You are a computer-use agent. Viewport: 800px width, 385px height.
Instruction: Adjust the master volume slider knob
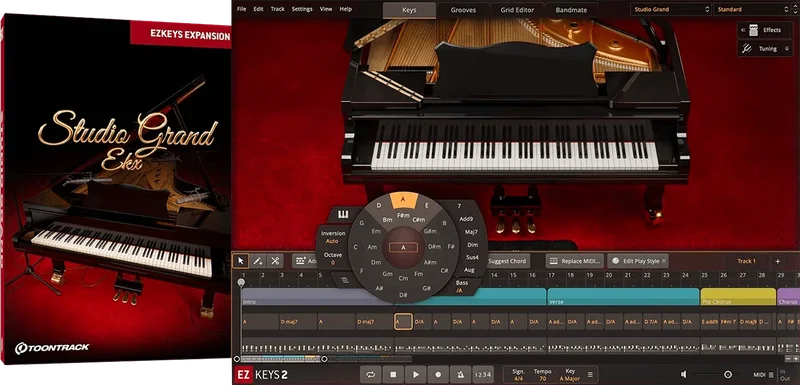click(728, 375)
